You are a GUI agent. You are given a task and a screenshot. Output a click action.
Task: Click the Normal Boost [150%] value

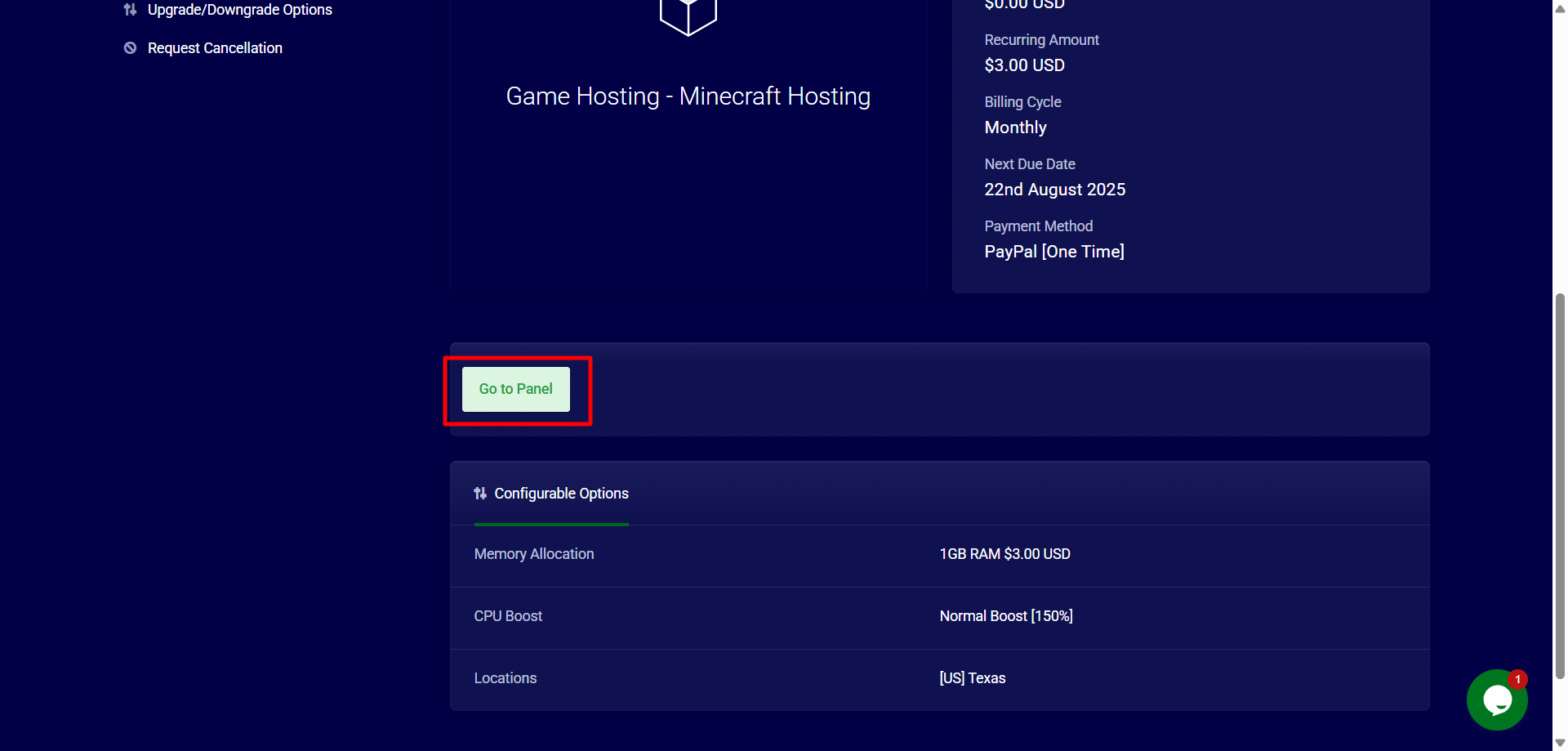pos(1006,616)
